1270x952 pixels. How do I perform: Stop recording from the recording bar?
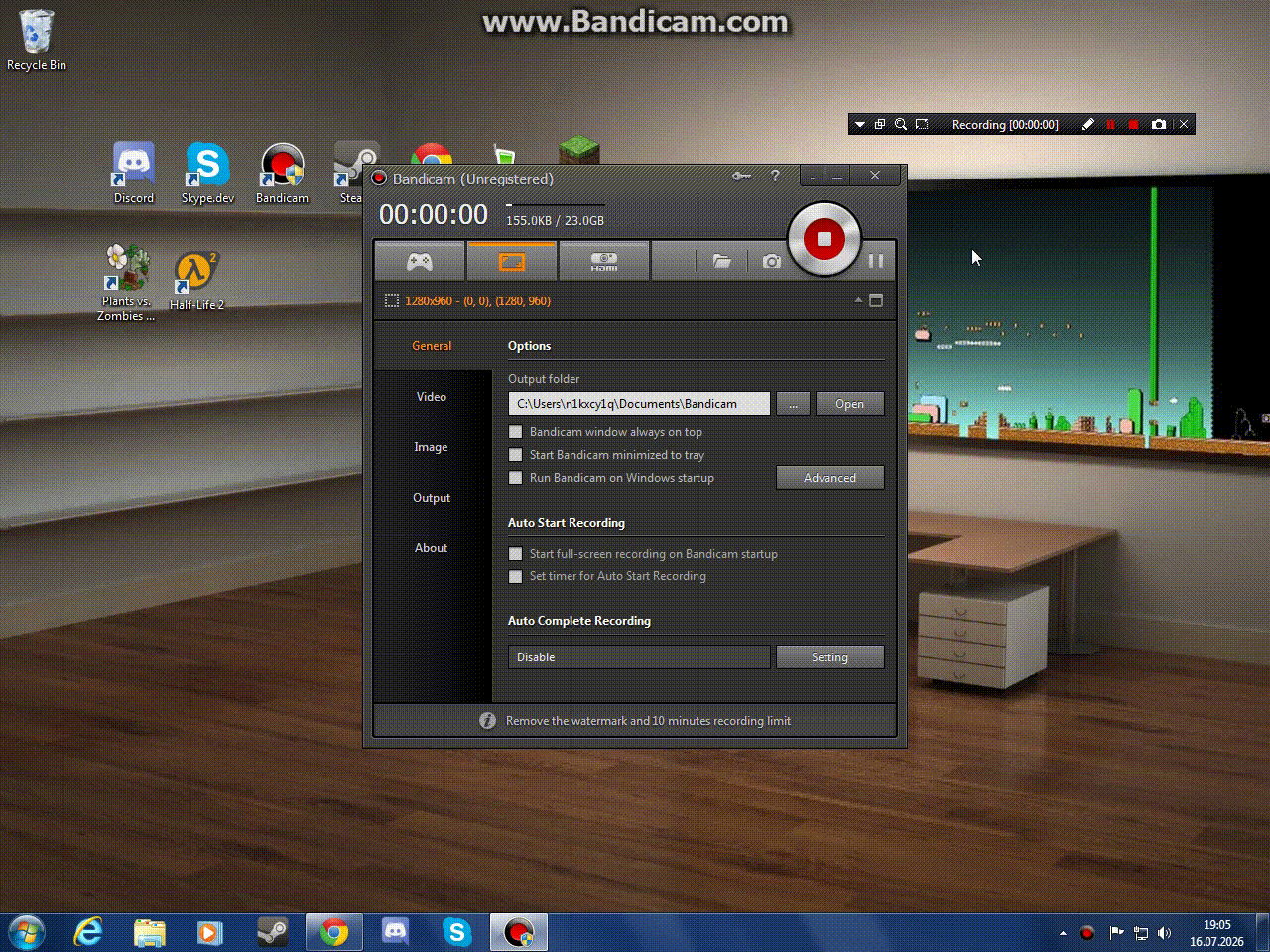[1134, 125]
